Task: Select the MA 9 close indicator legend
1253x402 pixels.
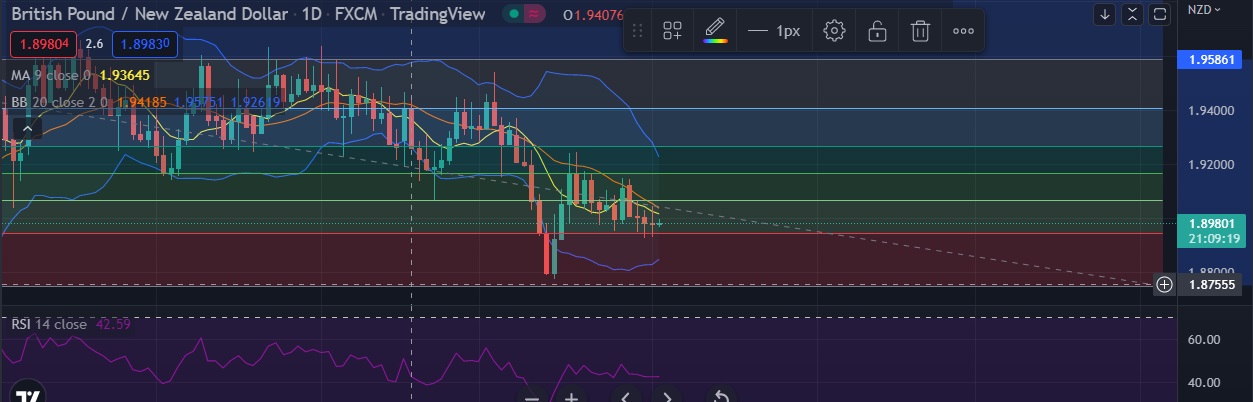Action: pyautogui.click(x=51, y=75)
